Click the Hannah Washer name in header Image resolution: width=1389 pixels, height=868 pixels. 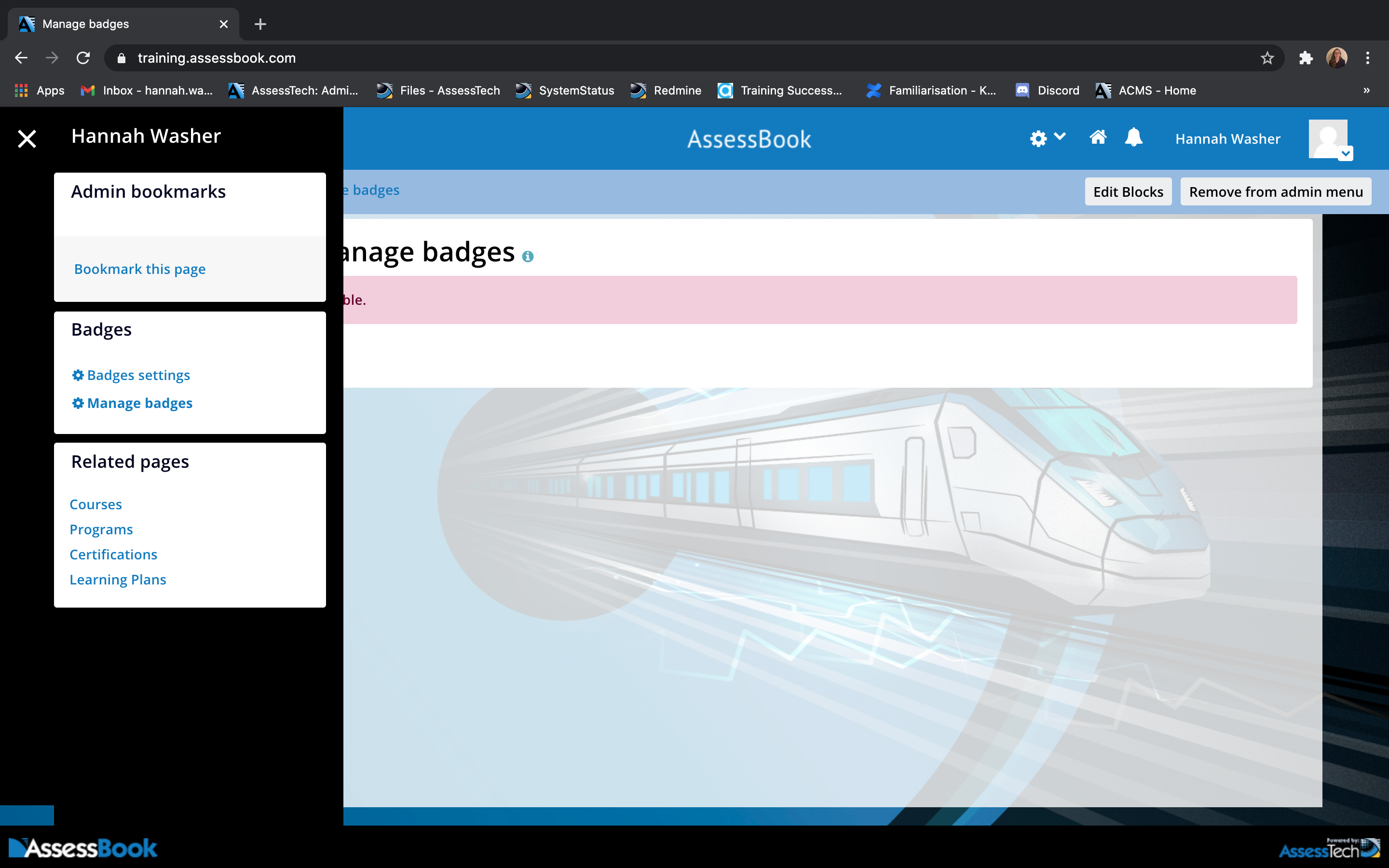pyautogui.click(x=1228, y=139)
